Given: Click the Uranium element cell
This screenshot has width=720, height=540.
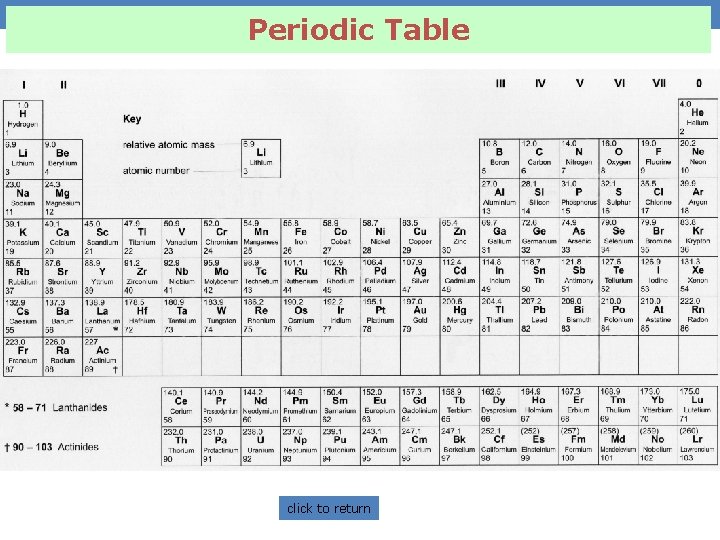Looking at the screenshot, I should point(261,446).
